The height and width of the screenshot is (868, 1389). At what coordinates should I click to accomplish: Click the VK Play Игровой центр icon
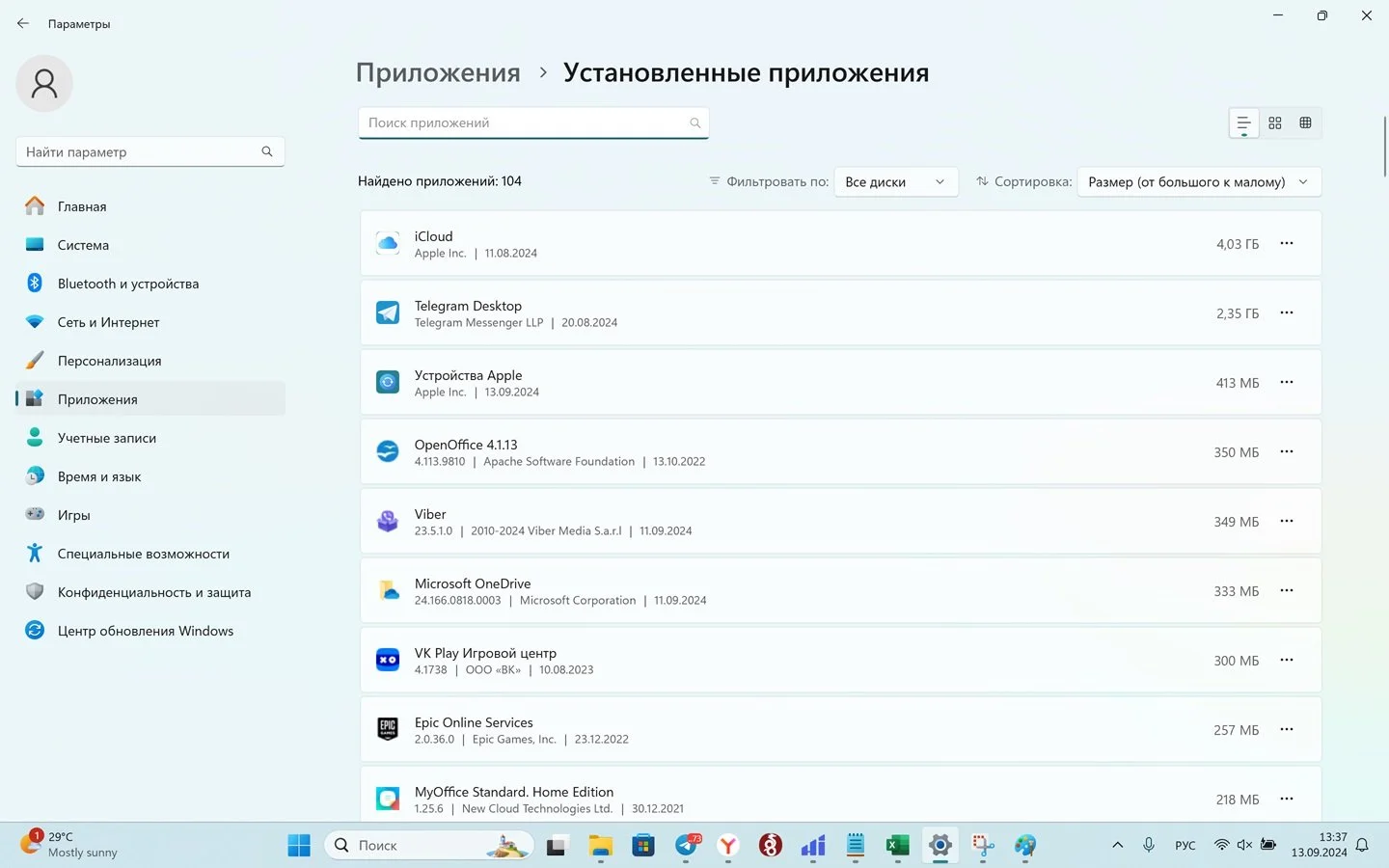388,661
